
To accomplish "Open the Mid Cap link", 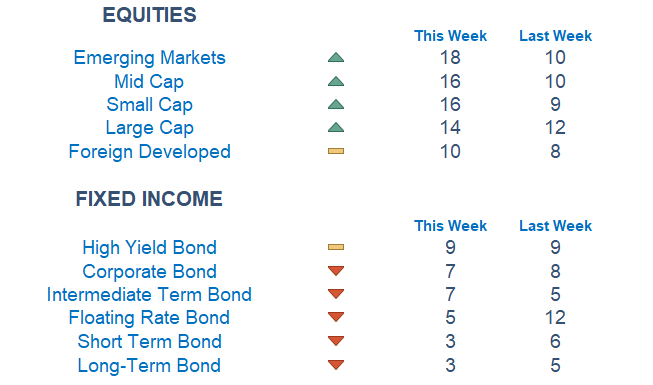I will pyautogui.click(x=149, y=82).
